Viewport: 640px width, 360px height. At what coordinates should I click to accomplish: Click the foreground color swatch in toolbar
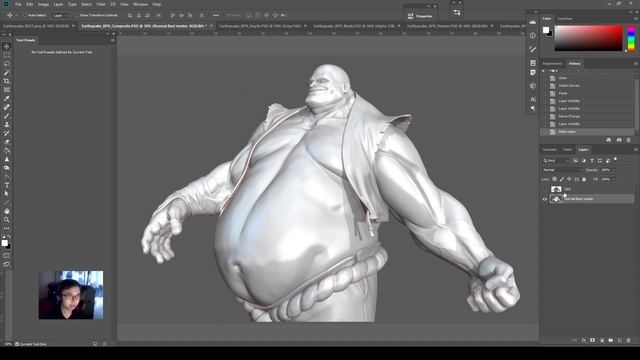[x=4, y=243]
